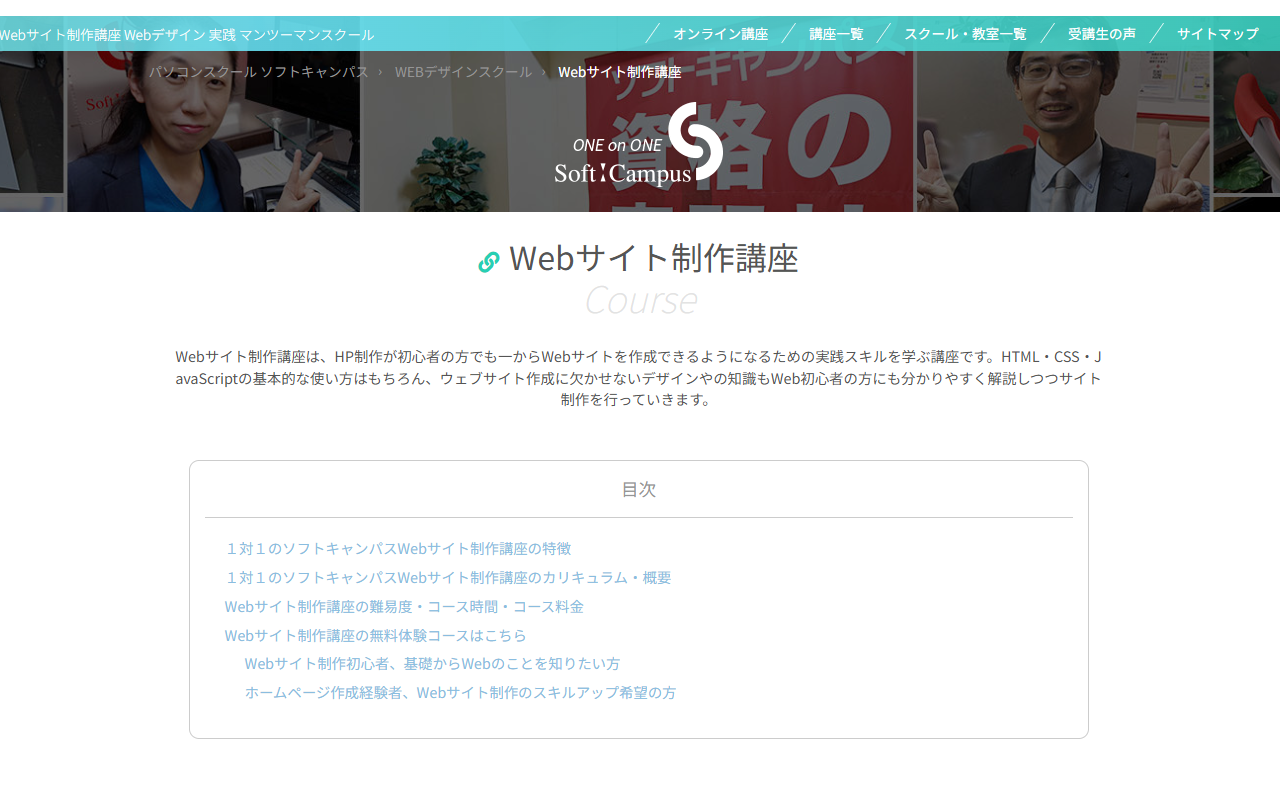Open スクール・教室一覧 from the navigation bar

coord(965,34)
